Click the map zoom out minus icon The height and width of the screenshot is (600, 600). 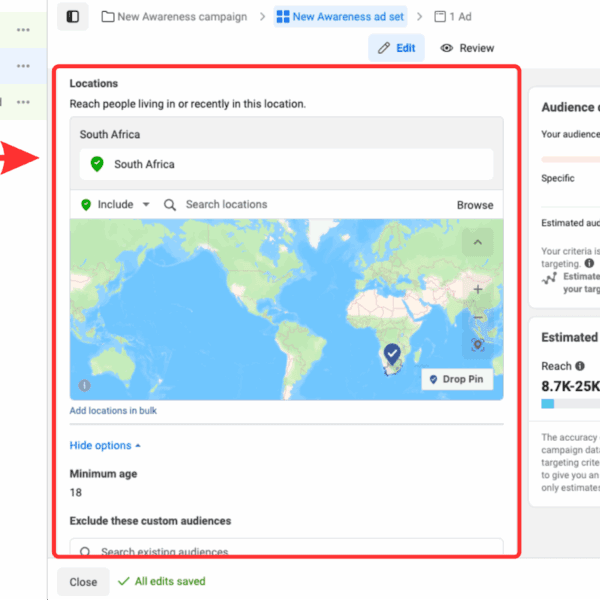[478, 317]
